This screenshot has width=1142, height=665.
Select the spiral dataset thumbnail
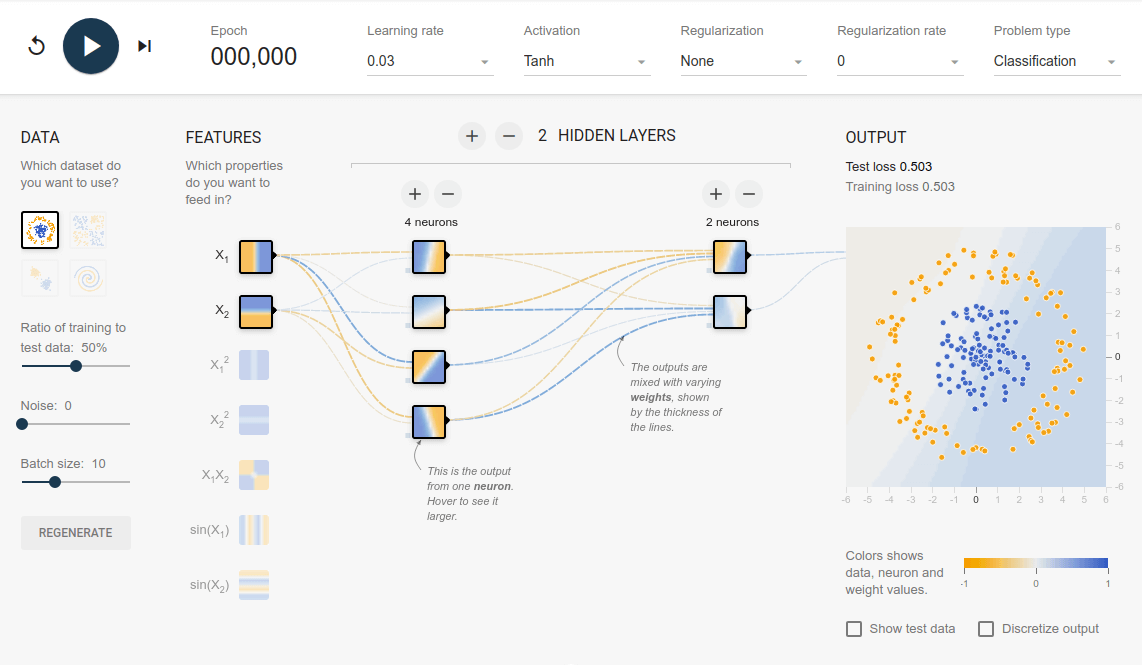(x=88, y=278)
